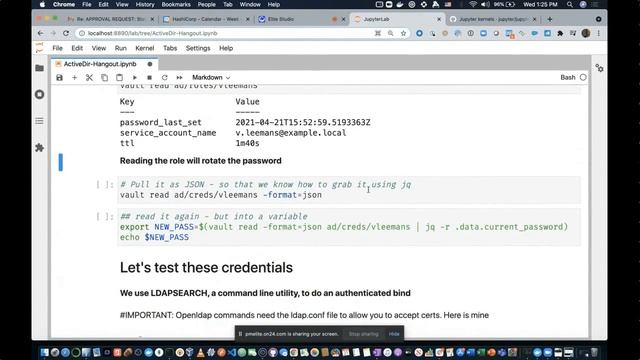Click the JupyterLab logo icon
Image resolution: width=640 pixels, height=360 pixels.
pyautogui.click(x=40, y=48)
